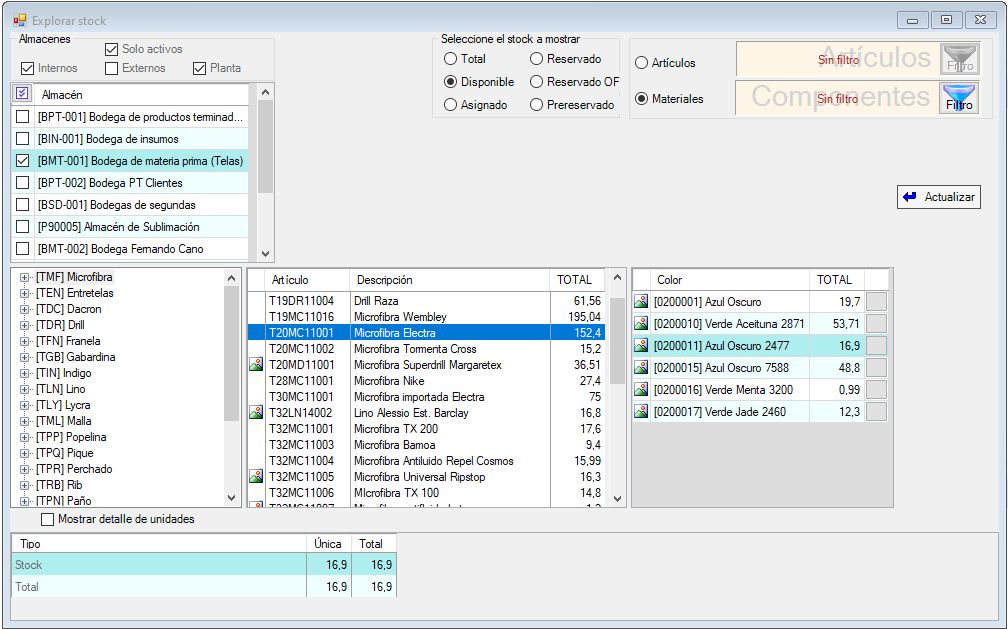Click image icon beside T20MD11001 article

(256, 365)
